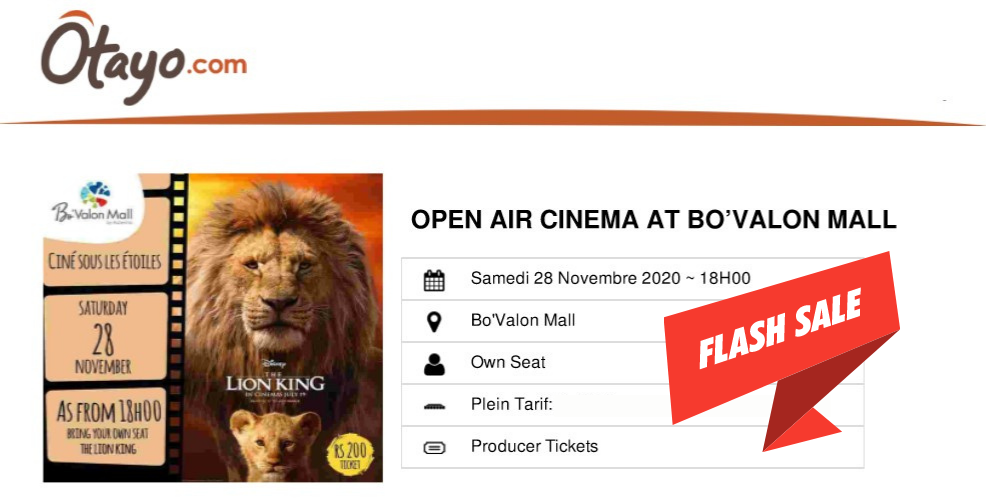Select the Bo'Valon Mall venue text
986x502 pixels.
(x=523, y=320)
